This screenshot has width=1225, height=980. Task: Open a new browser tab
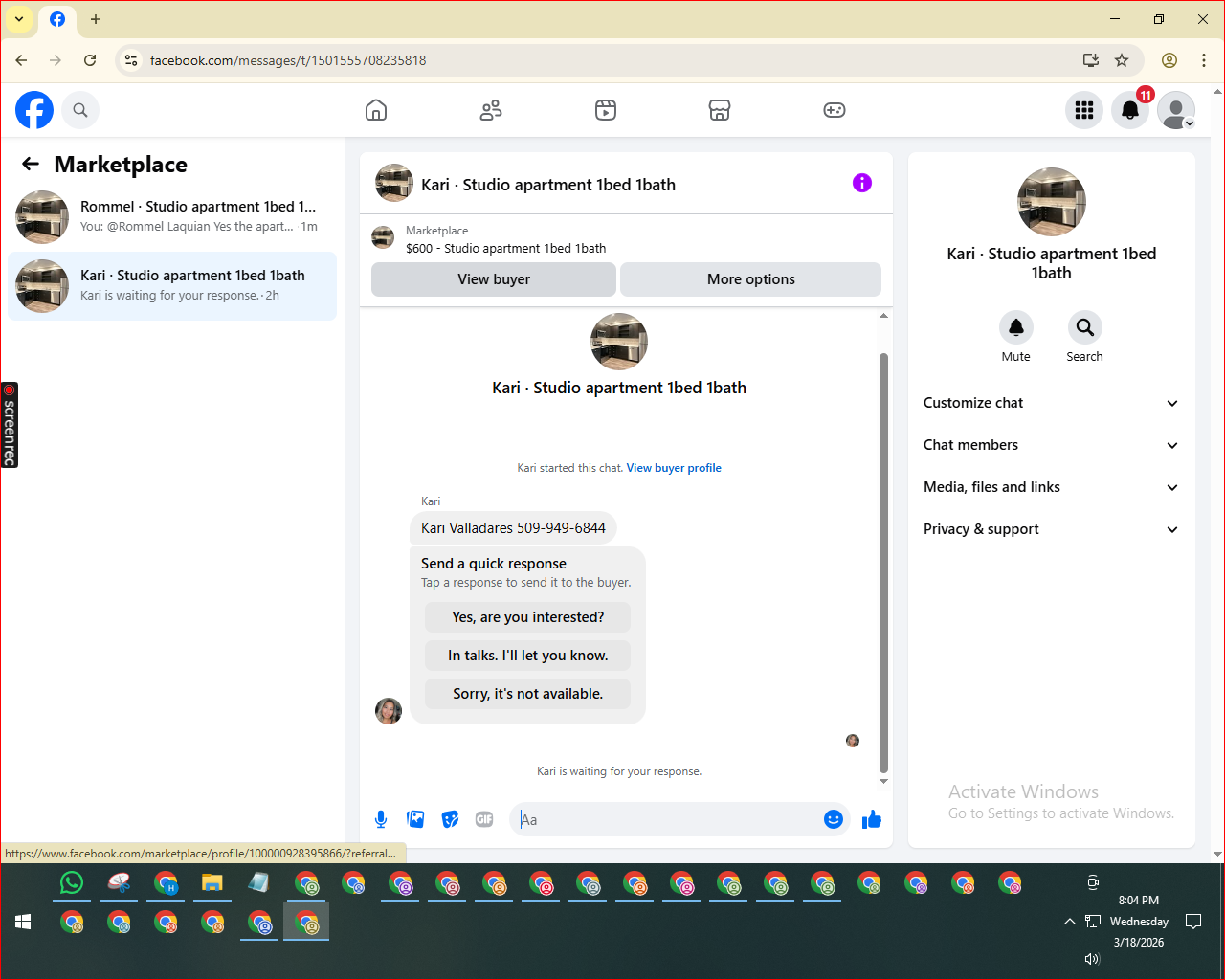(x=96, y=19)
